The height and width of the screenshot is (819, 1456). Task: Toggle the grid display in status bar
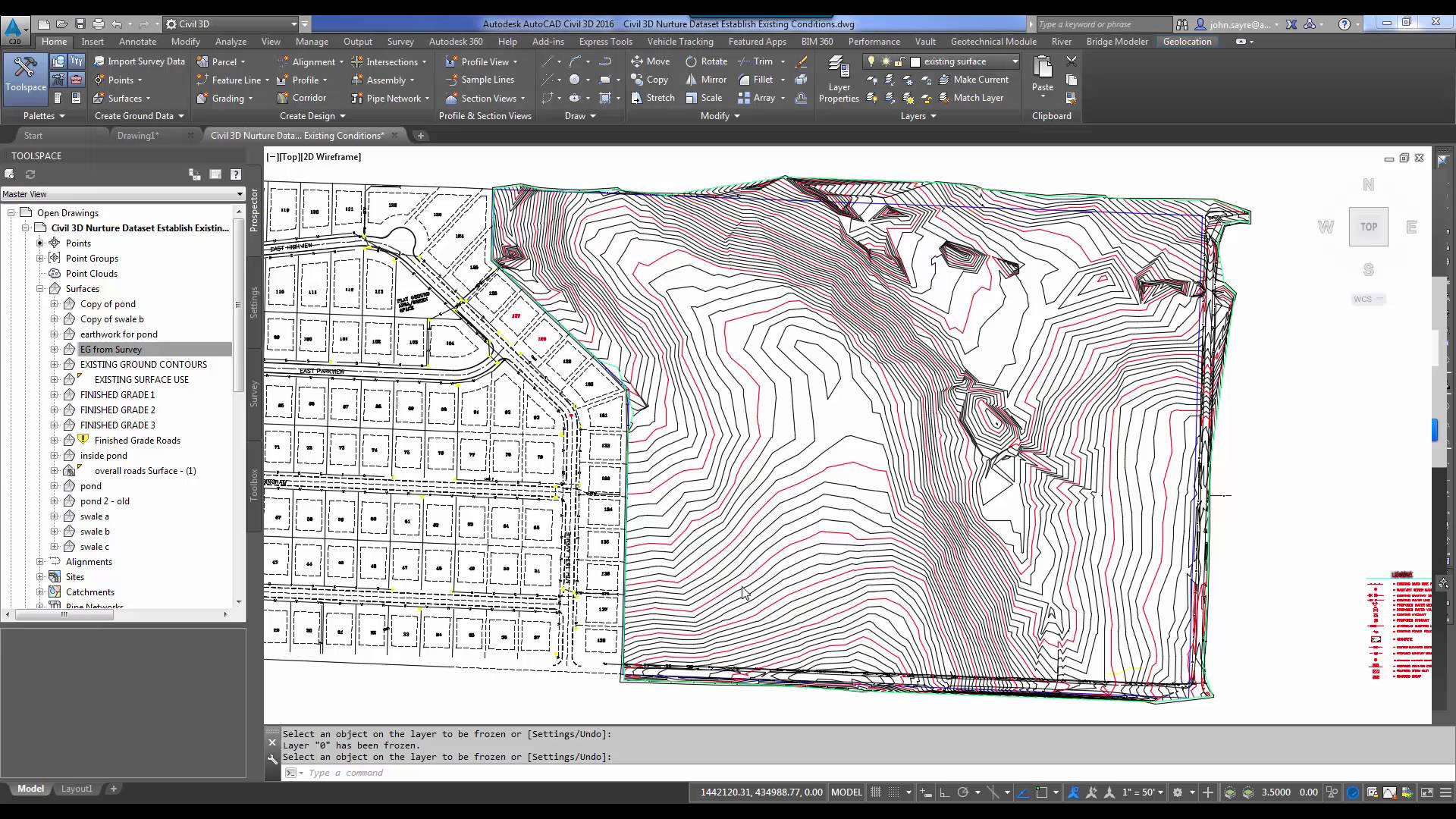(876, 792)
